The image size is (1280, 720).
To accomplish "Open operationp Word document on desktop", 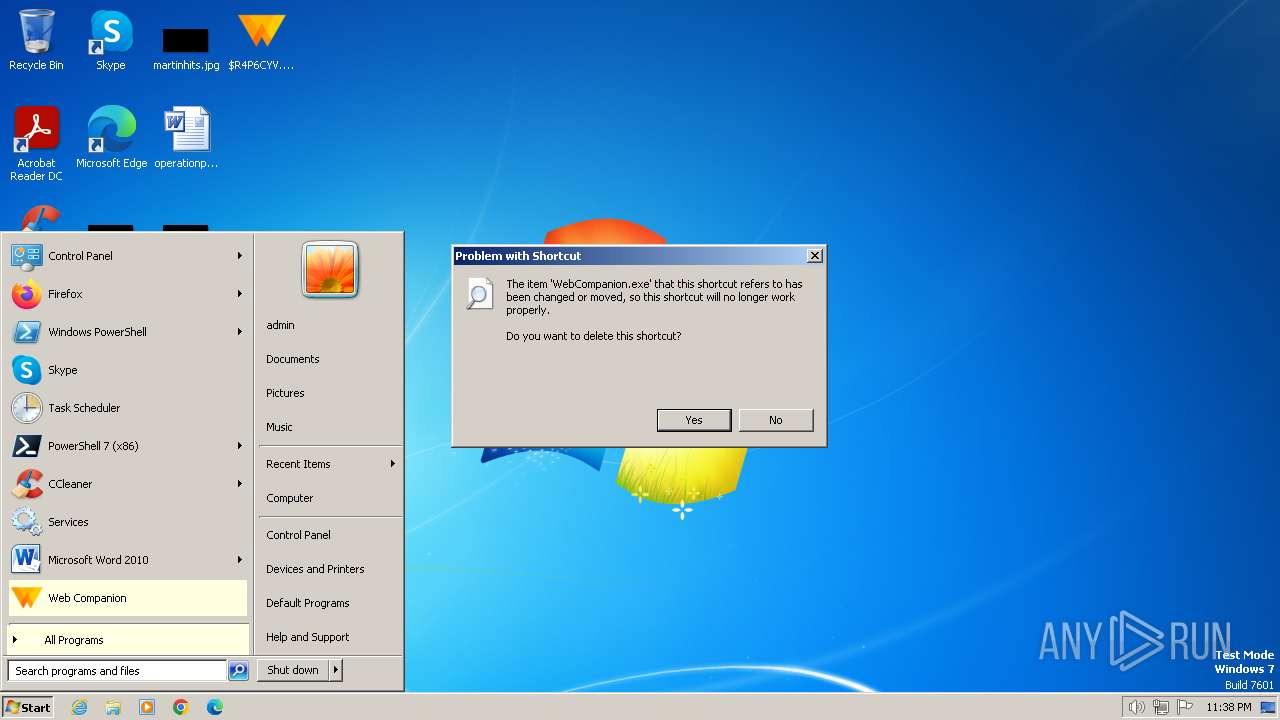I will click(x=186, y=138).
